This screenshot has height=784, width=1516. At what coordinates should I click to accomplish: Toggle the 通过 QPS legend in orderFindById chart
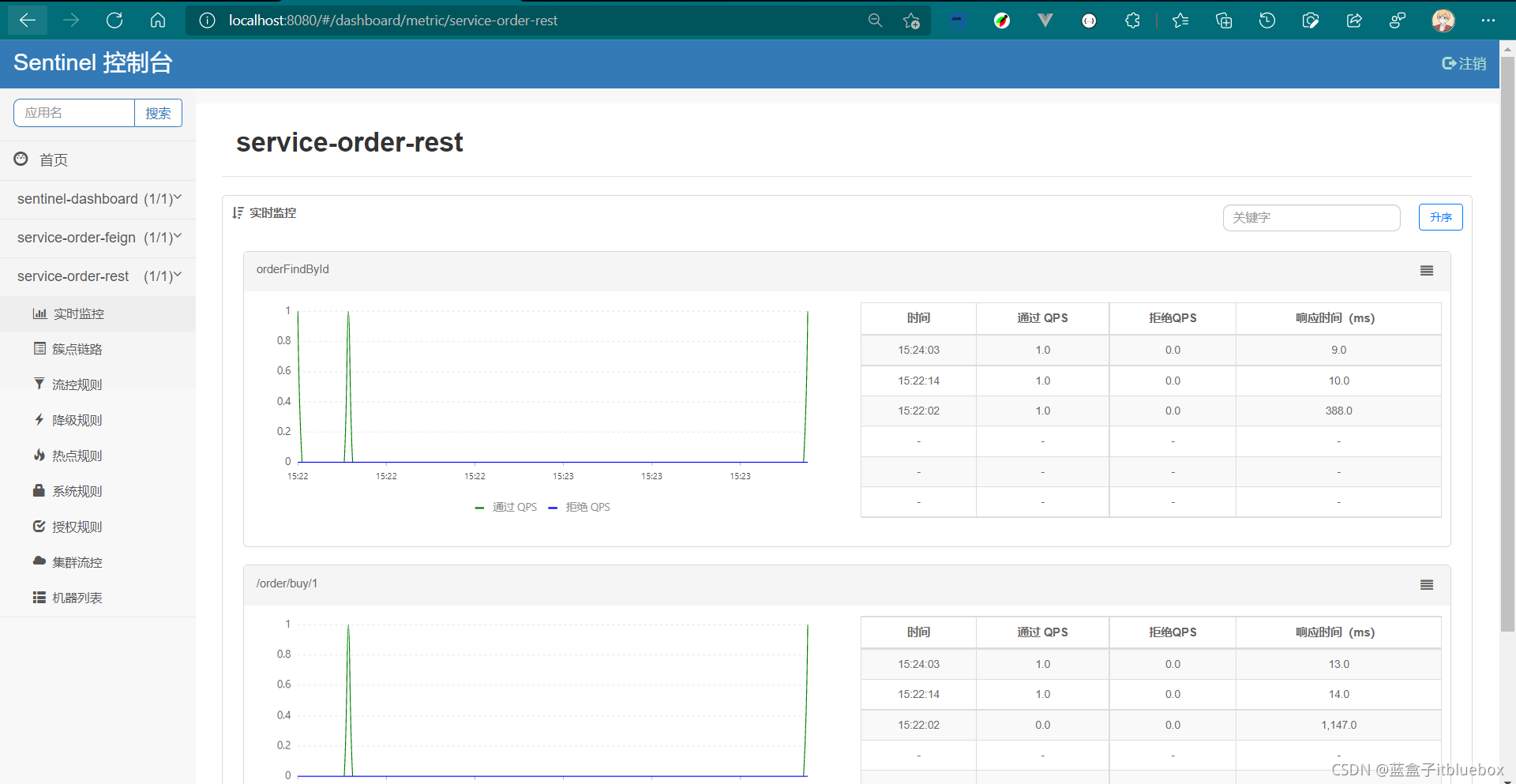coord(506,507)
